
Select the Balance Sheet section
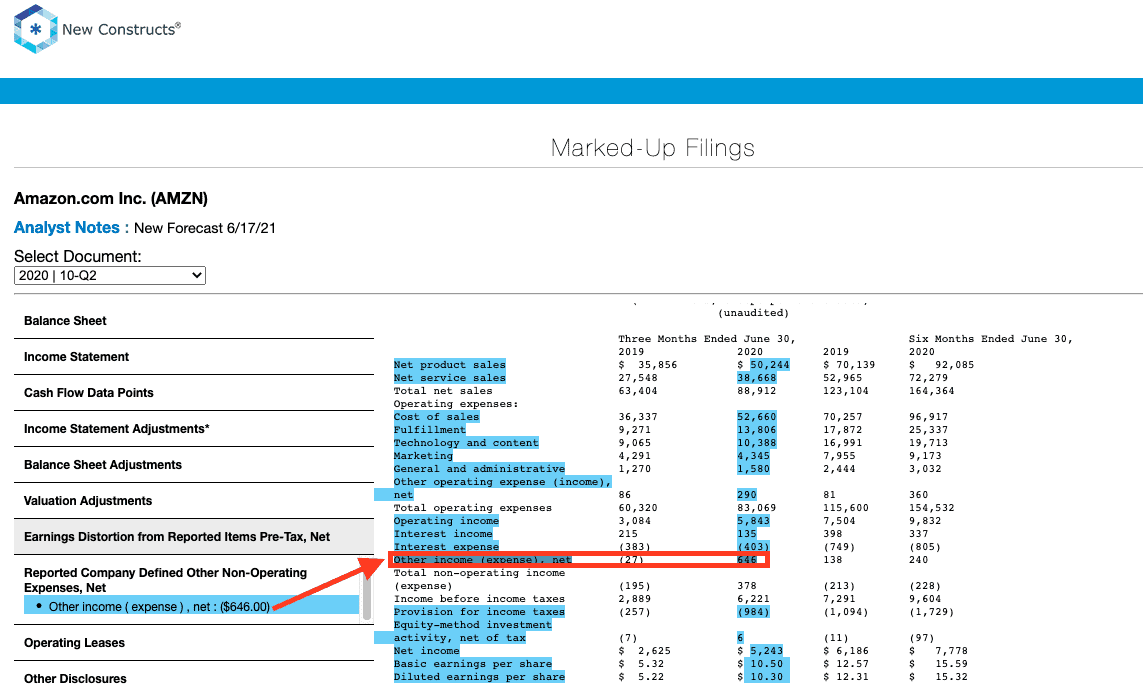pyautogui.click(x=65, y=321)
